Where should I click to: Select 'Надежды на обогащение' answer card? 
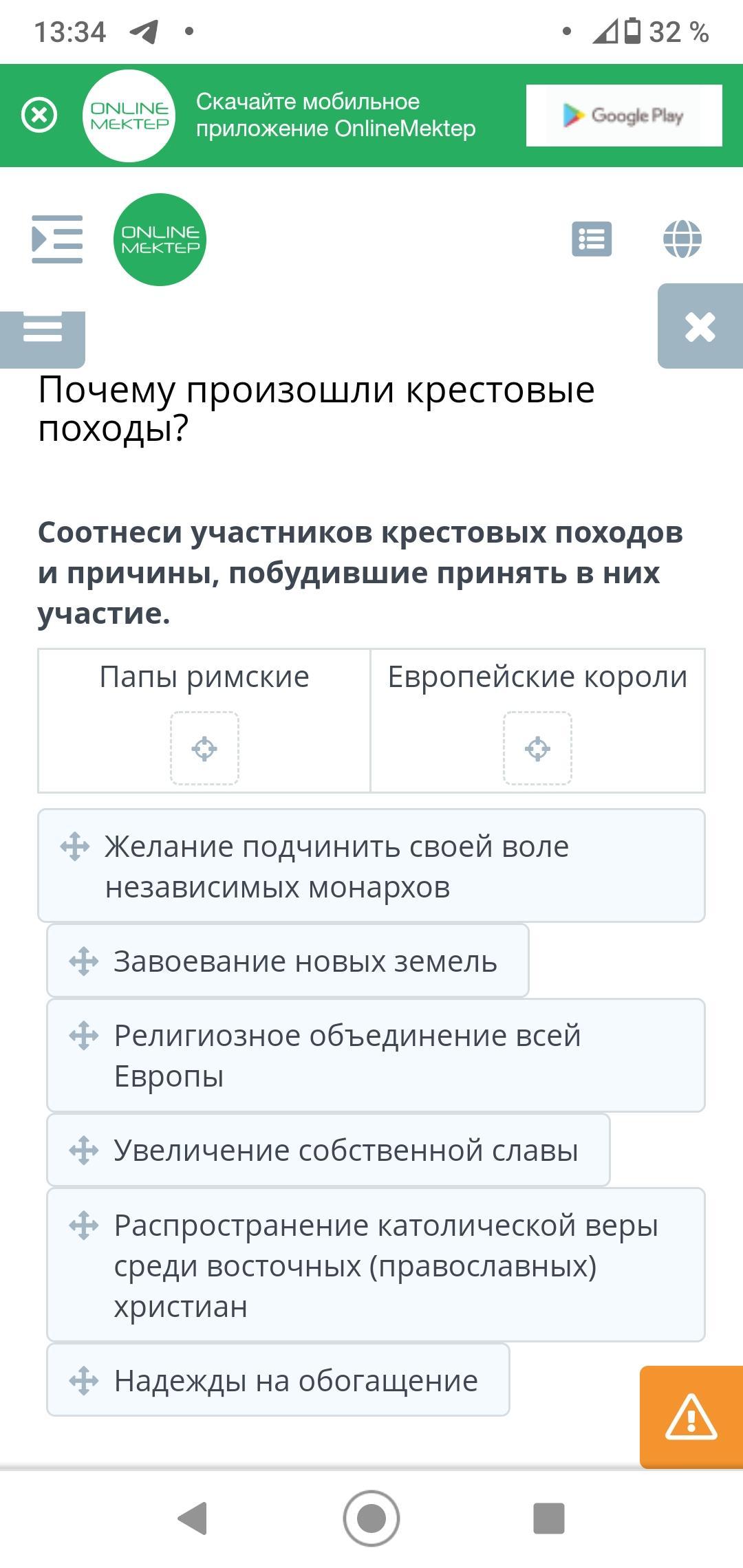[278, 1380]
